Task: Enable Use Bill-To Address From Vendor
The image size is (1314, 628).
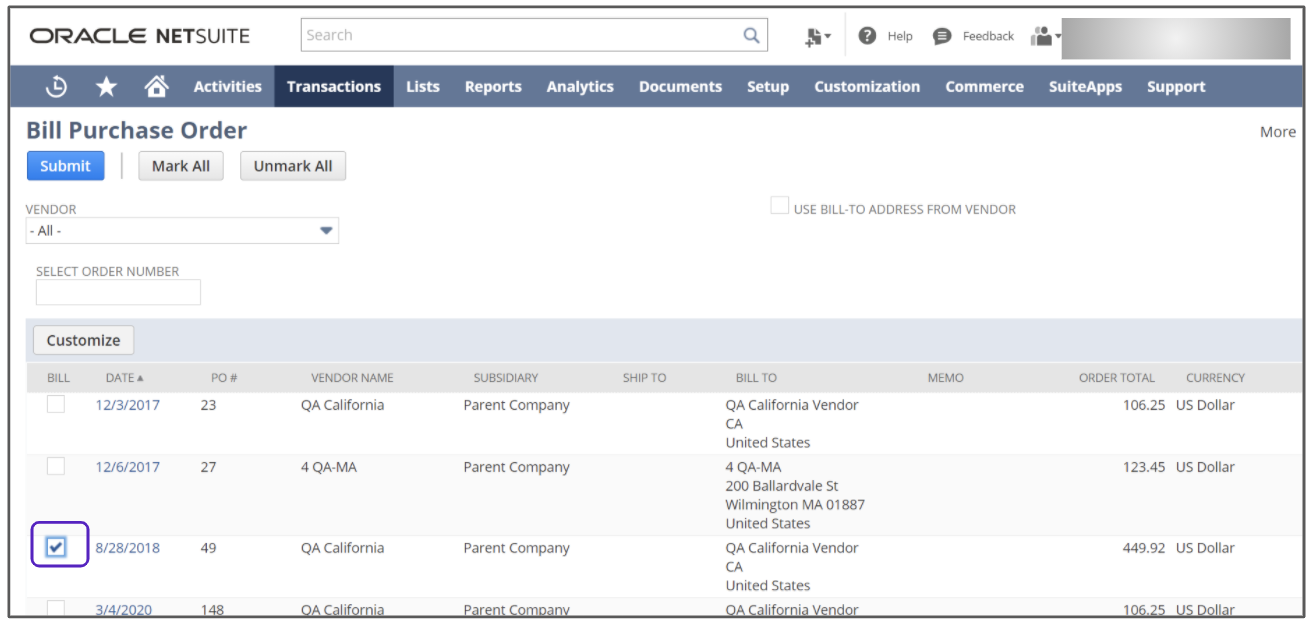Action: [779, 206]
